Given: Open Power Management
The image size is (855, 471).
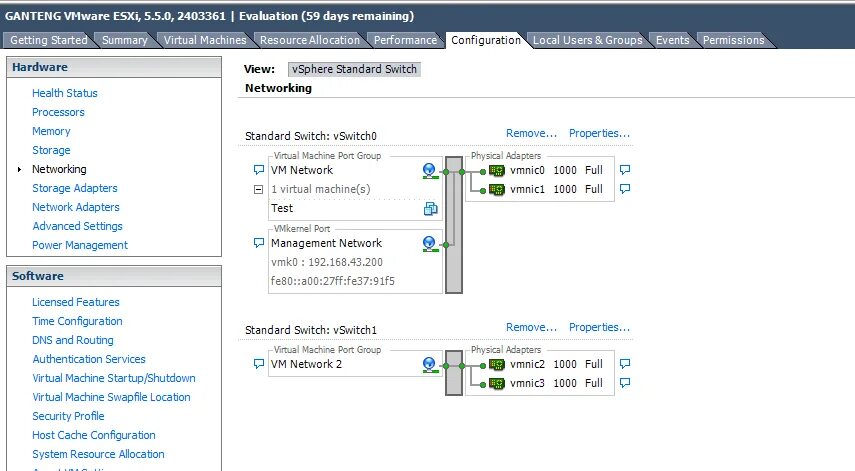Looking at the screenshot, I should (80, 245).
